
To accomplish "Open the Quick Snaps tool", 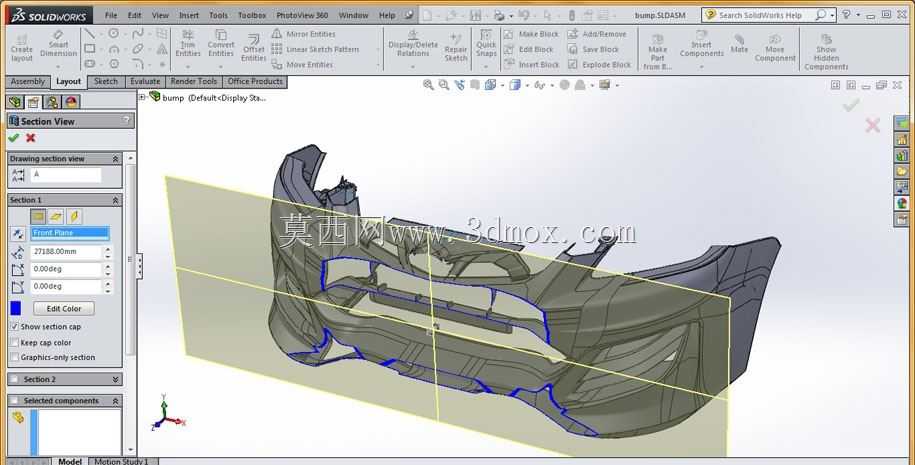I will pyautogui.click(x=486, y=44).
